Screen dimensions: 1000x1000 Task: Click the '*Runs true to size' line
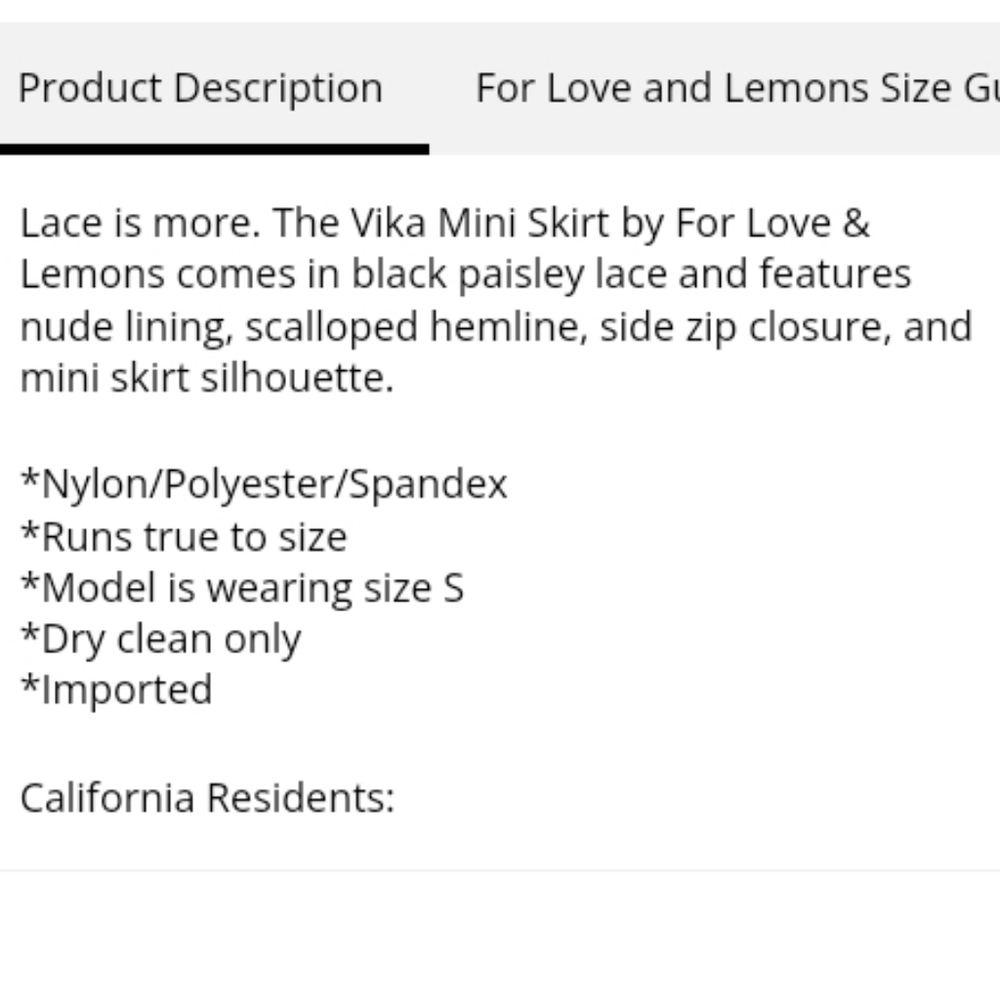(184, 536)
